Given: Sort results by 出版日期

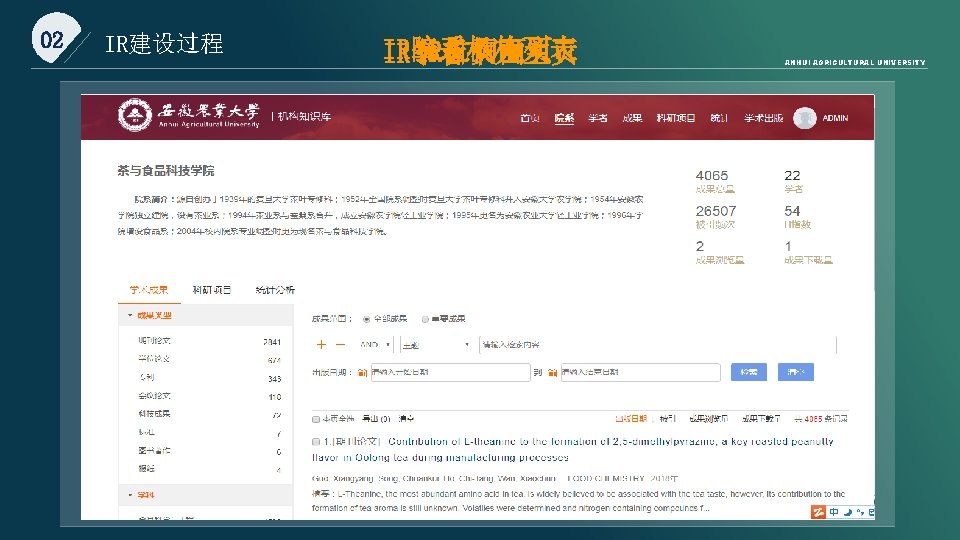Looking at the screenshot, I should (631, 419).
